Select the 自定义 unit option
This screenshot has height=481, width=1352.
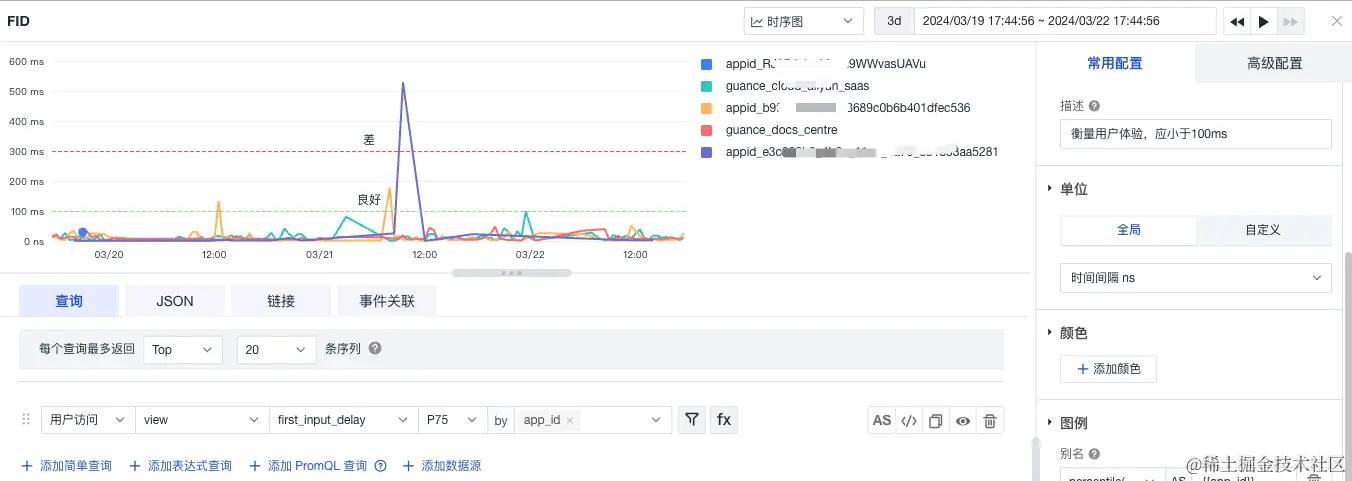[1263, 230]
